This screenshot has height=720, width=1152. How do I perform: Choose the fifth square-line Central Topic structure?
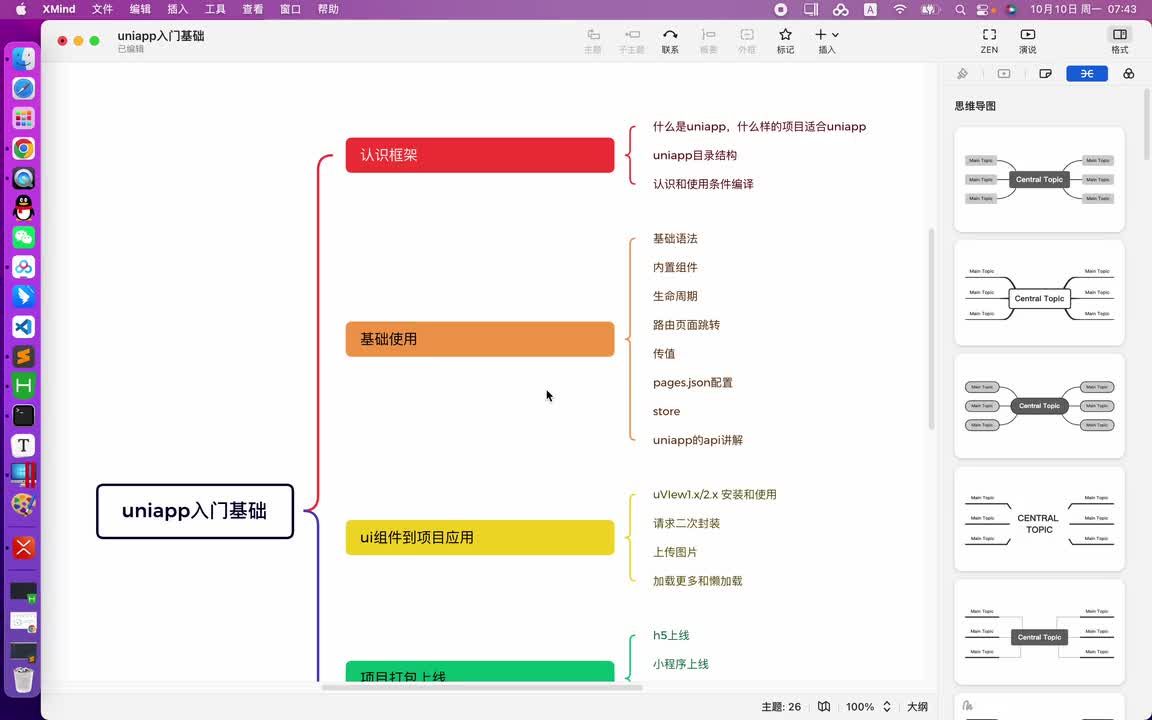pyautogui.click(x=1039, y=632)
